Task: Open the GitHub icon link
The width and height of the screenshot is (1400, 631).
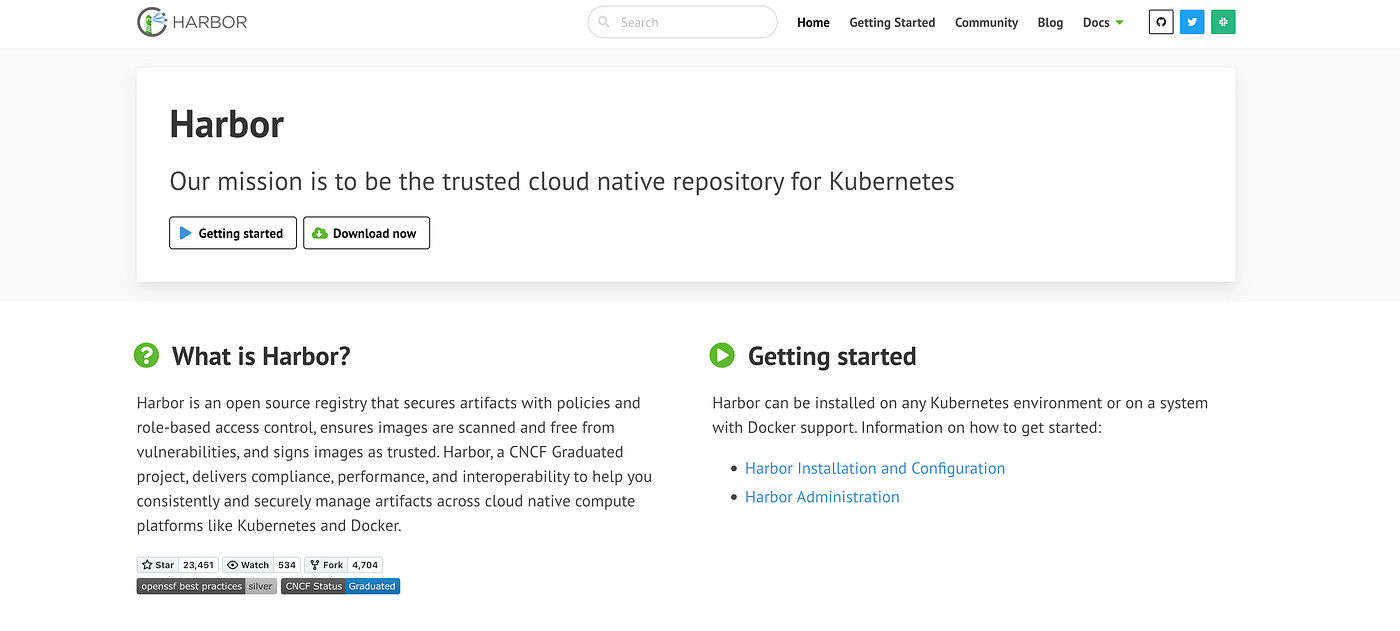Action: coord(1161,22)
